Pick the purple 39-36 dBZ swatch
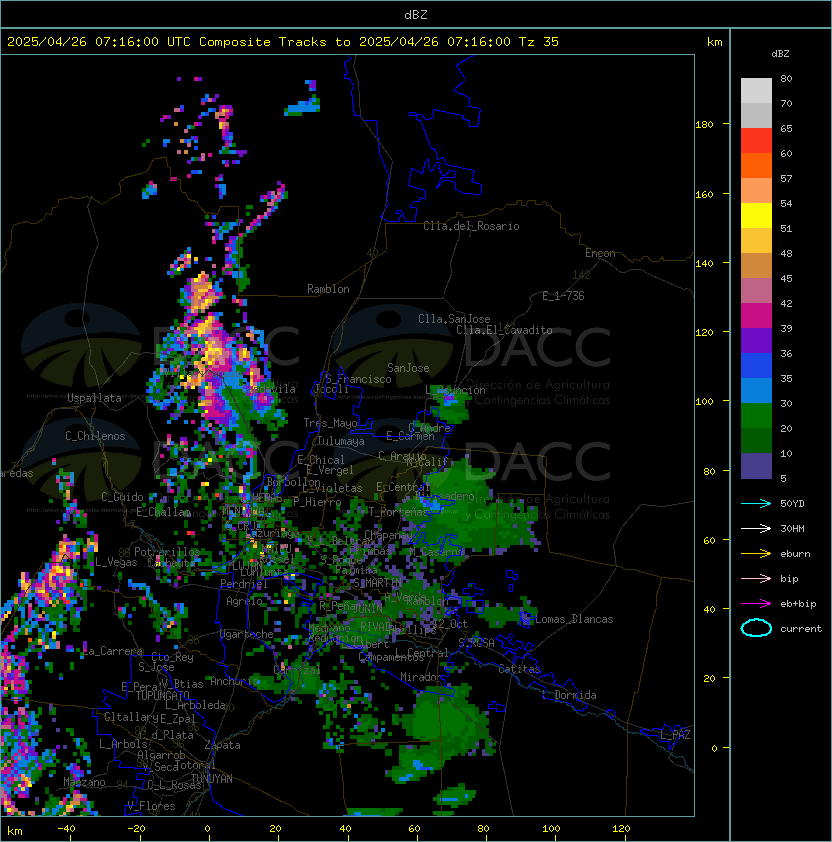The image size is (832, 842). coord(756,341)
